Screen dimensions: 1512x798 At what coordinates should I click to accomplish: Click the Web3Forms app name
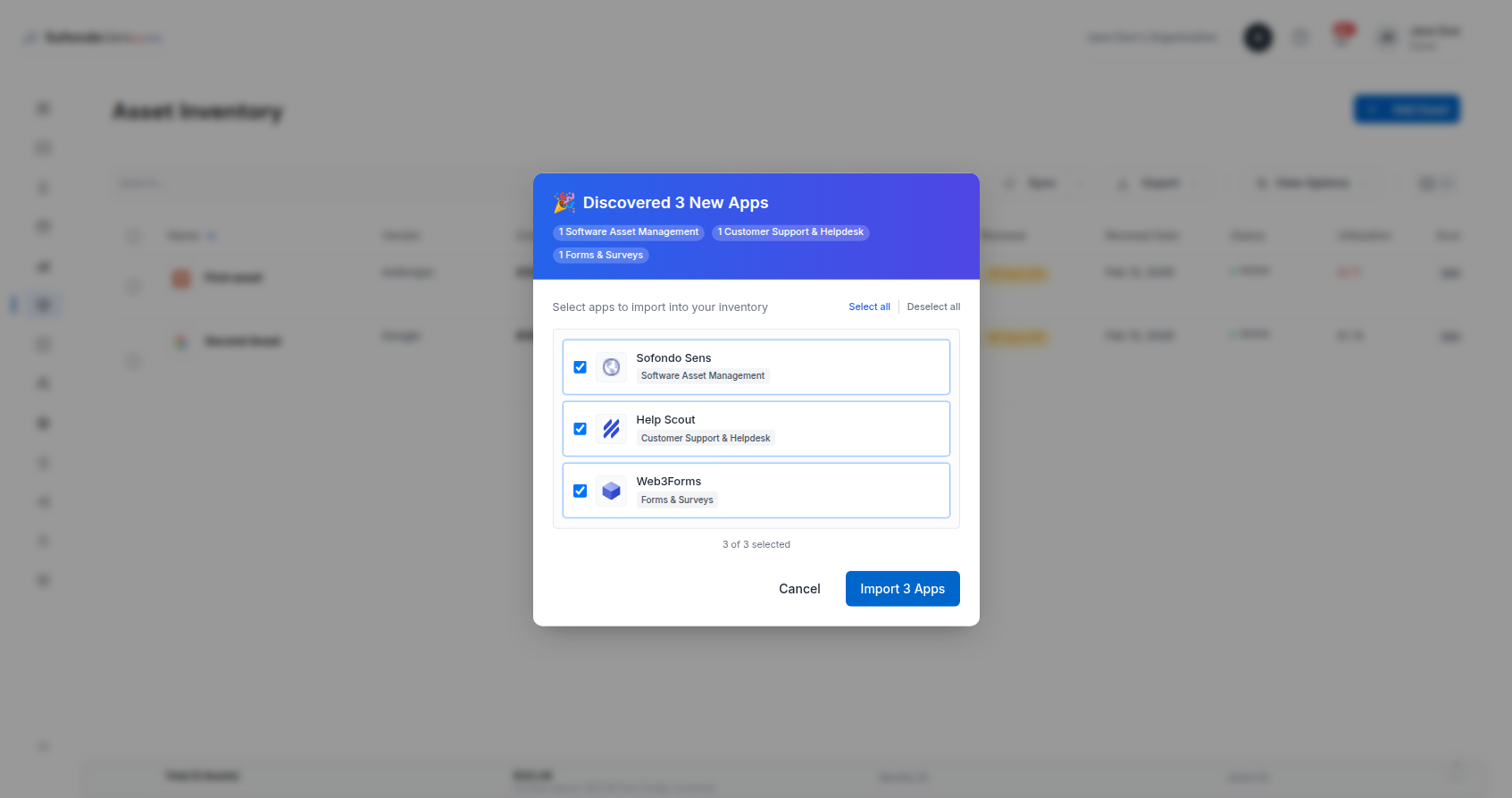point(668,482)
